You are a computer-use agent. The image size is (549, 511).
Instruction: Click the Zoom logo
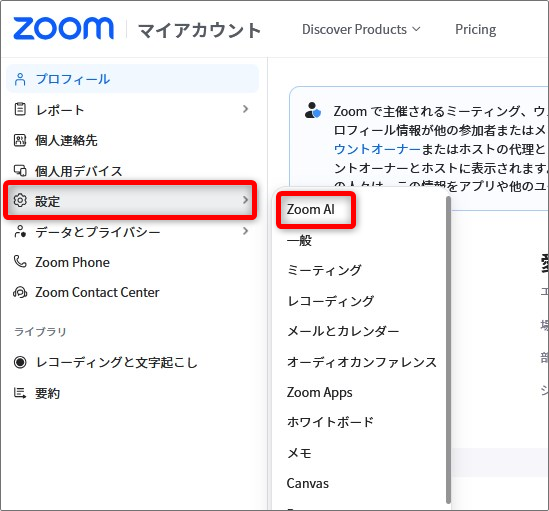[63, 28]
